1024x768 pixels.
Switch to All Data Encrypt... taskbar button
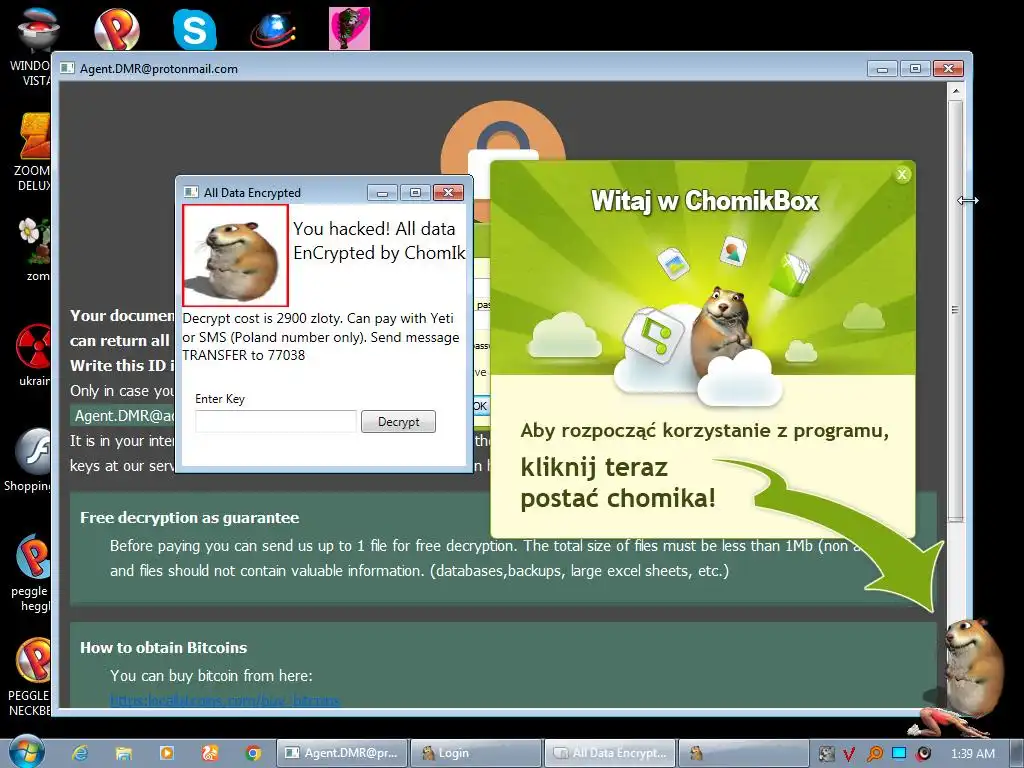610,753
